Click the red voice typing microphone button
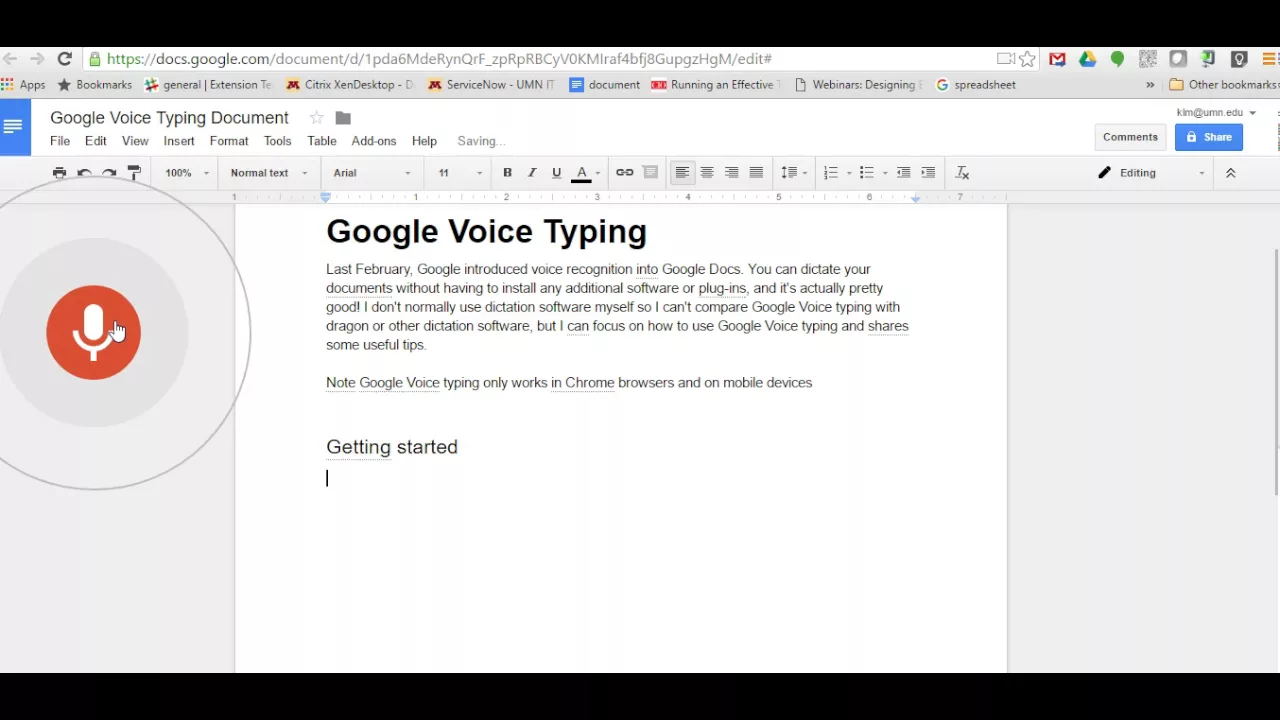The width and height of the screenshot is (1280, 720). (93, 332)
